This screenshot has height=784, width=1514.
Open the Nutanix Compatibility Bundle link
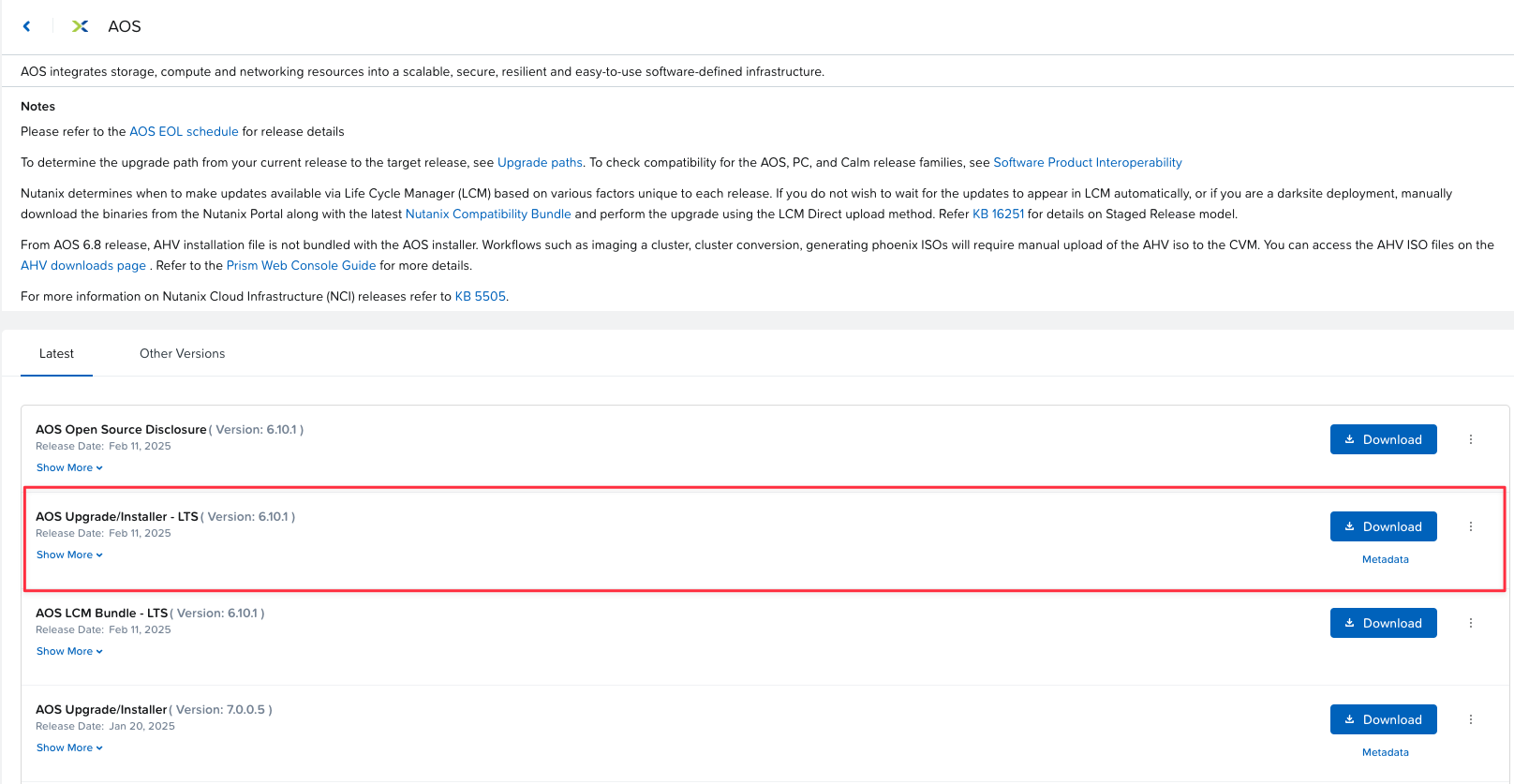[488, 214]
